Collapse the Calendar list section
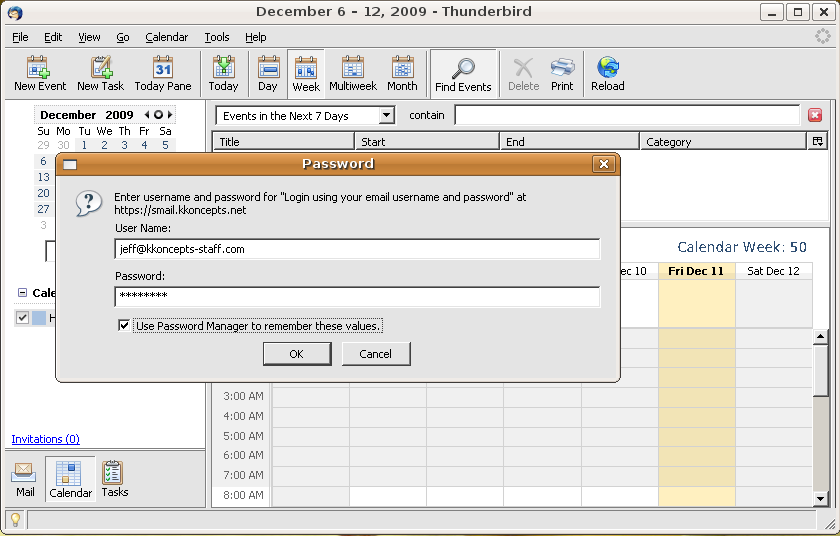This screenshot has width=840, height=536. click(x=22, y=292)
